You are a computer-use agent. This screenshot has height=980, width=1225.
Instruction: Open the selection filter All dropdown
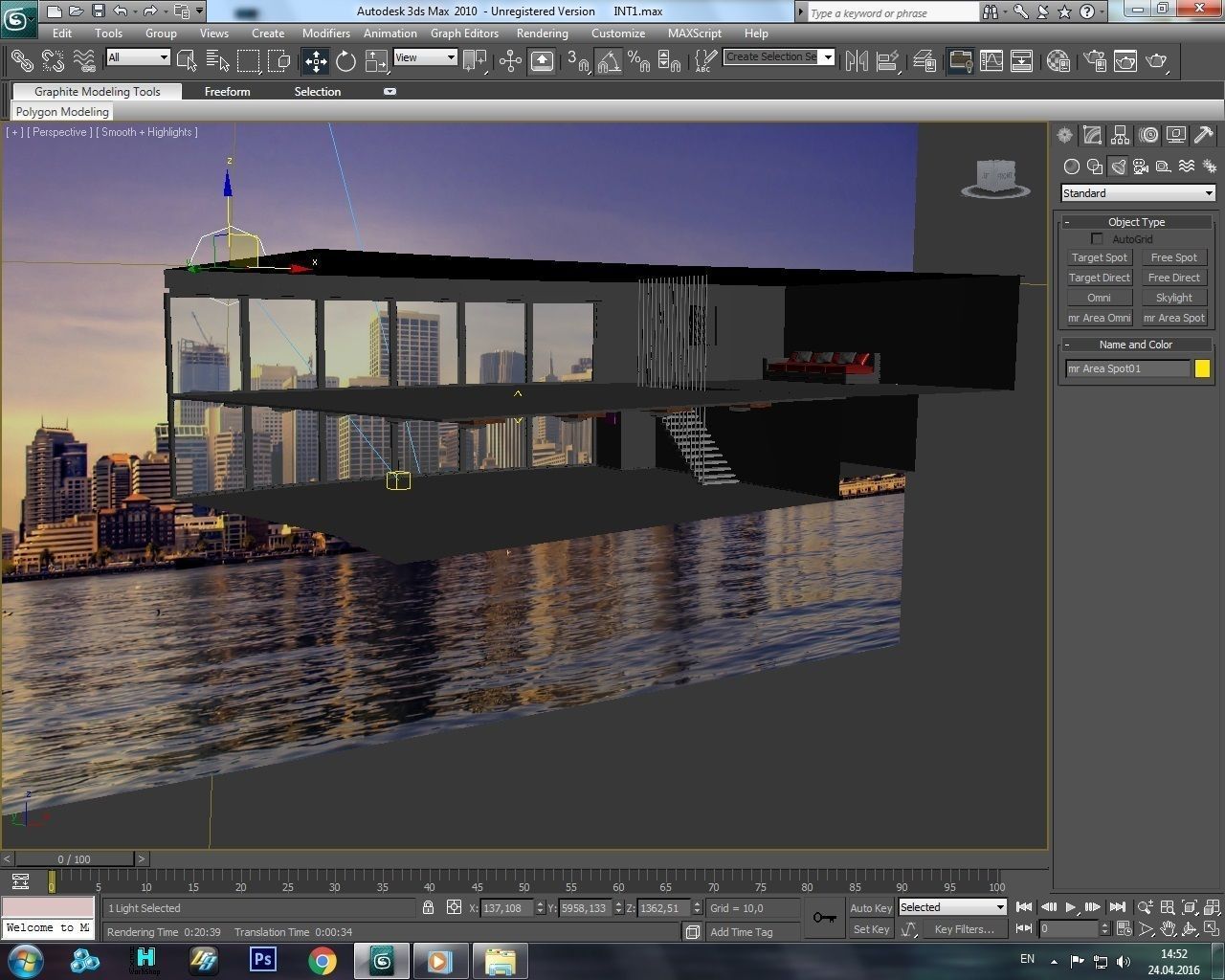pos(138,57)
